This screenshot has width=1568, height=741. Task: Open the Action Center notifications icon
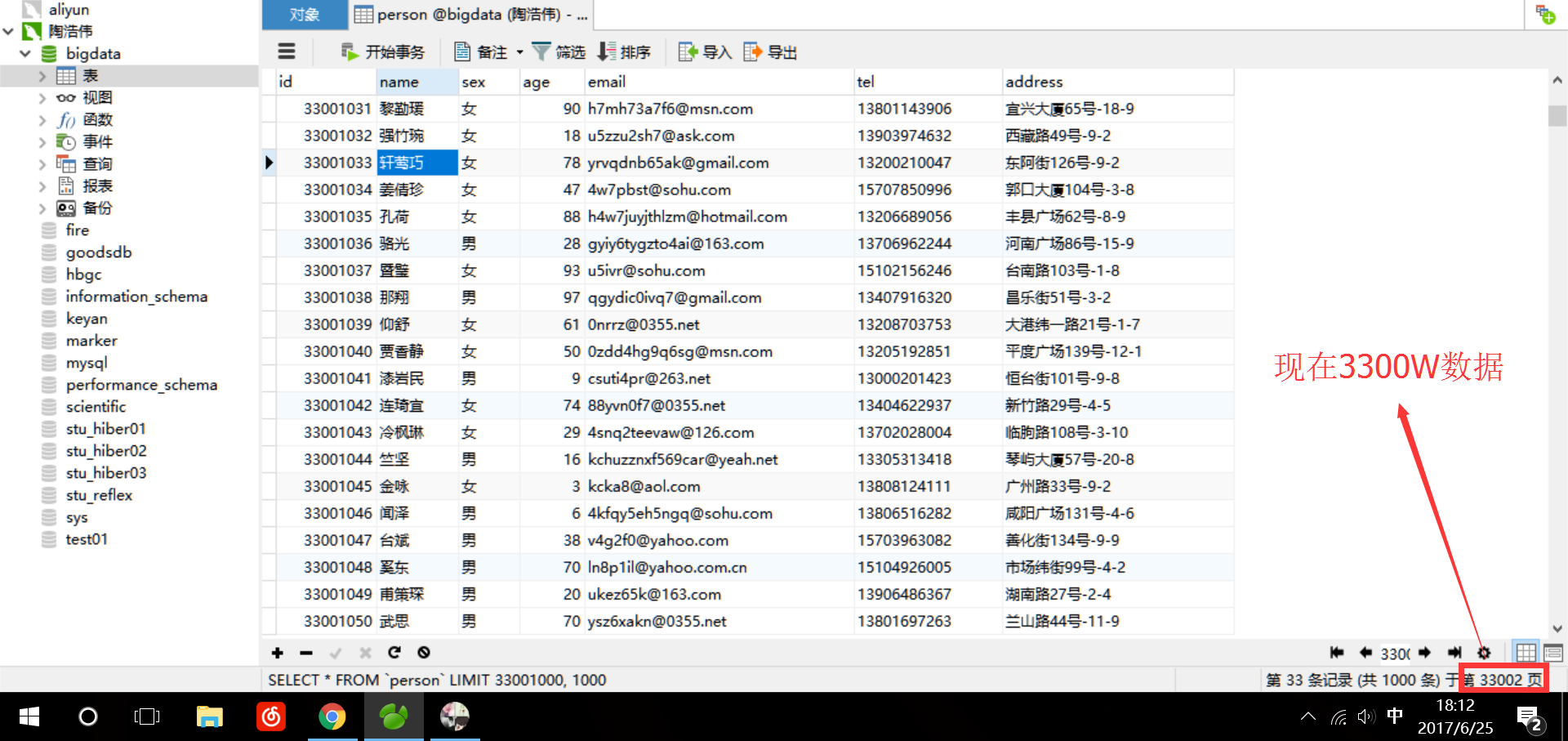click(1529, 718)
